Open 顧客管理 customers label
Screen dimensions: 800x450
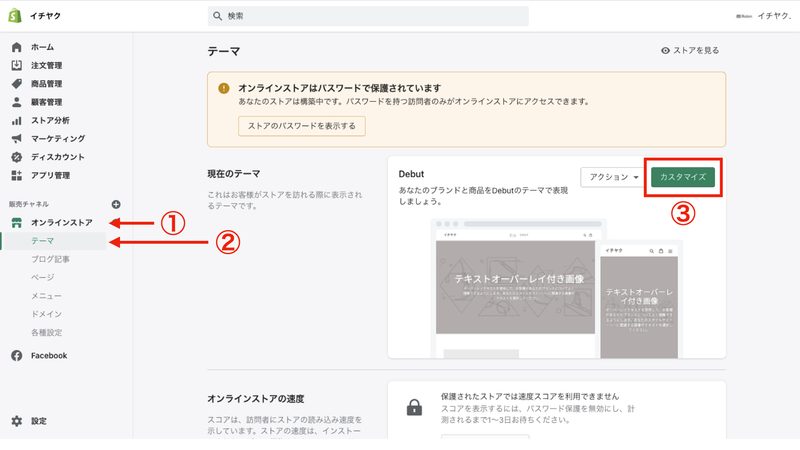(46, 102)
